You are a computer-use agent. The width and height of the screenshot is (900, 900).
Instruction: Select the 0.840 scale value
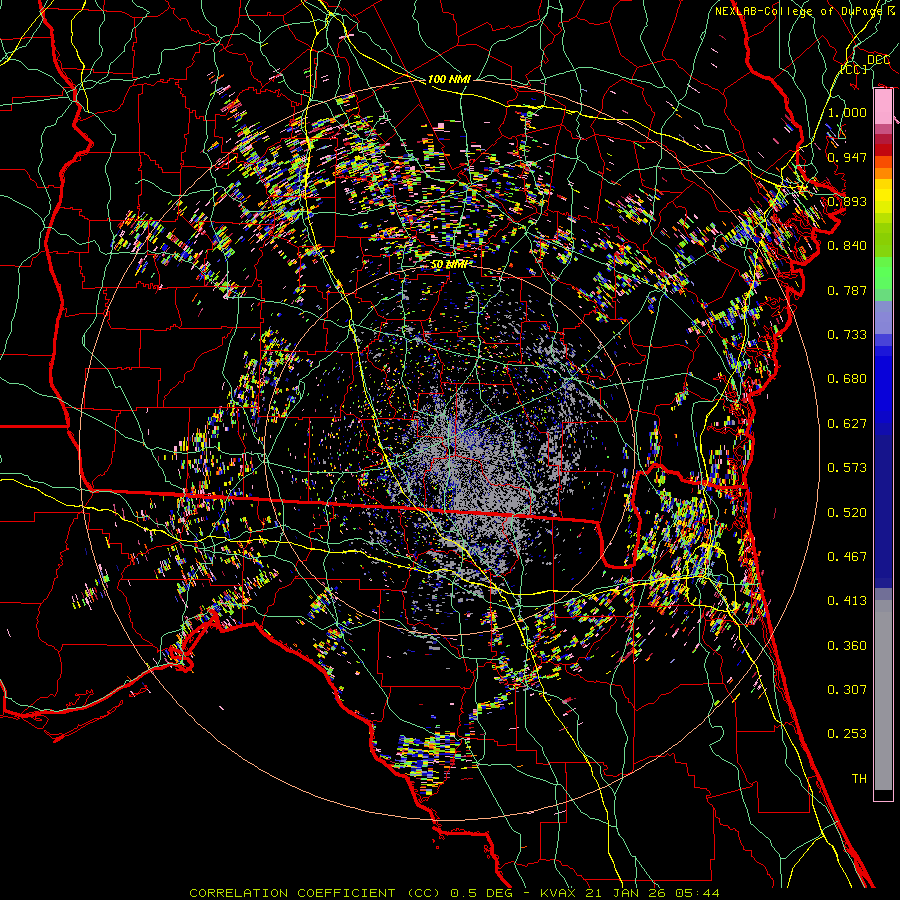[847, 246]
